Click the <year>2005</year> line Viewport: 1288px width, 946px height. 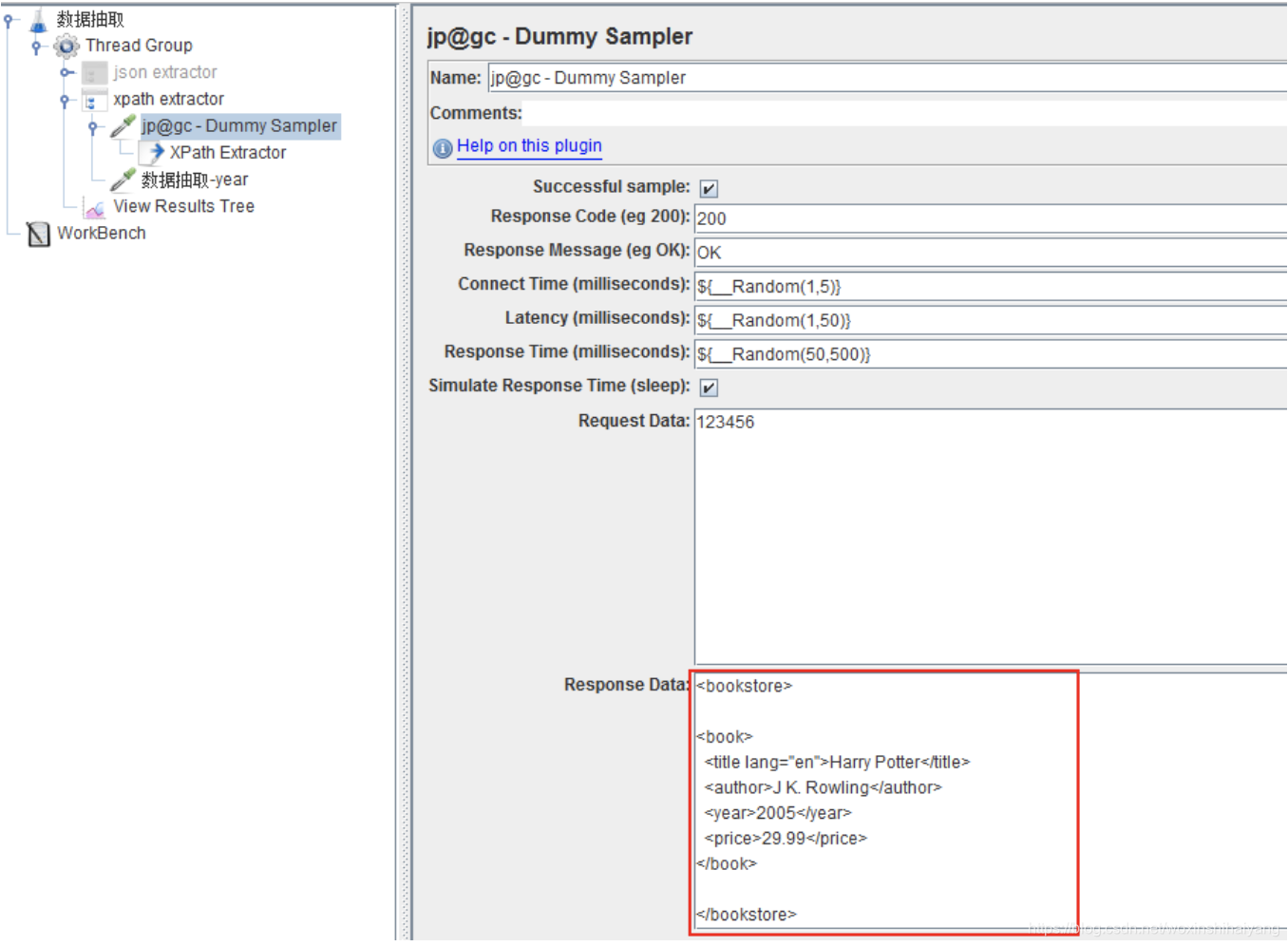tap(778, 813)
